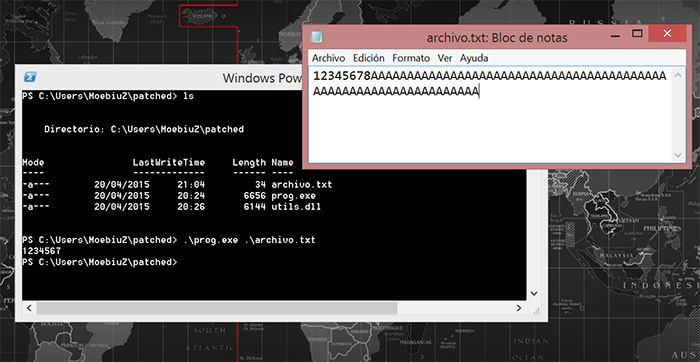The image size is (700, 362).
Task: Click the Notepad scrollbar down arrow
Action: point(678,155)
